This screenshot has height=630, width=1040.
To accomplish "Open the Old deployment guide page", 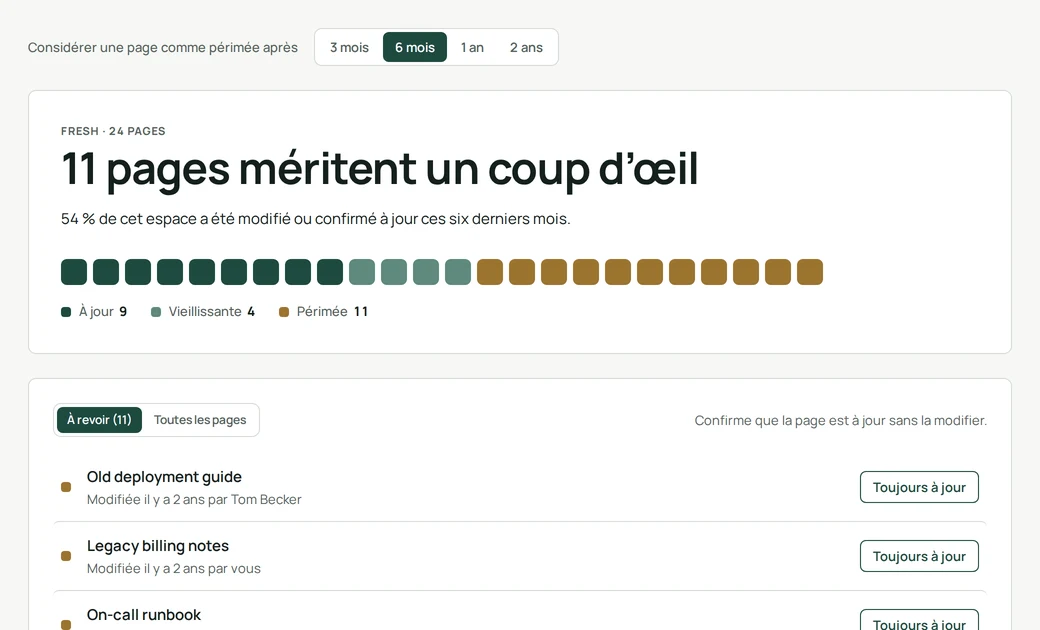I will (x=164, y=477).
